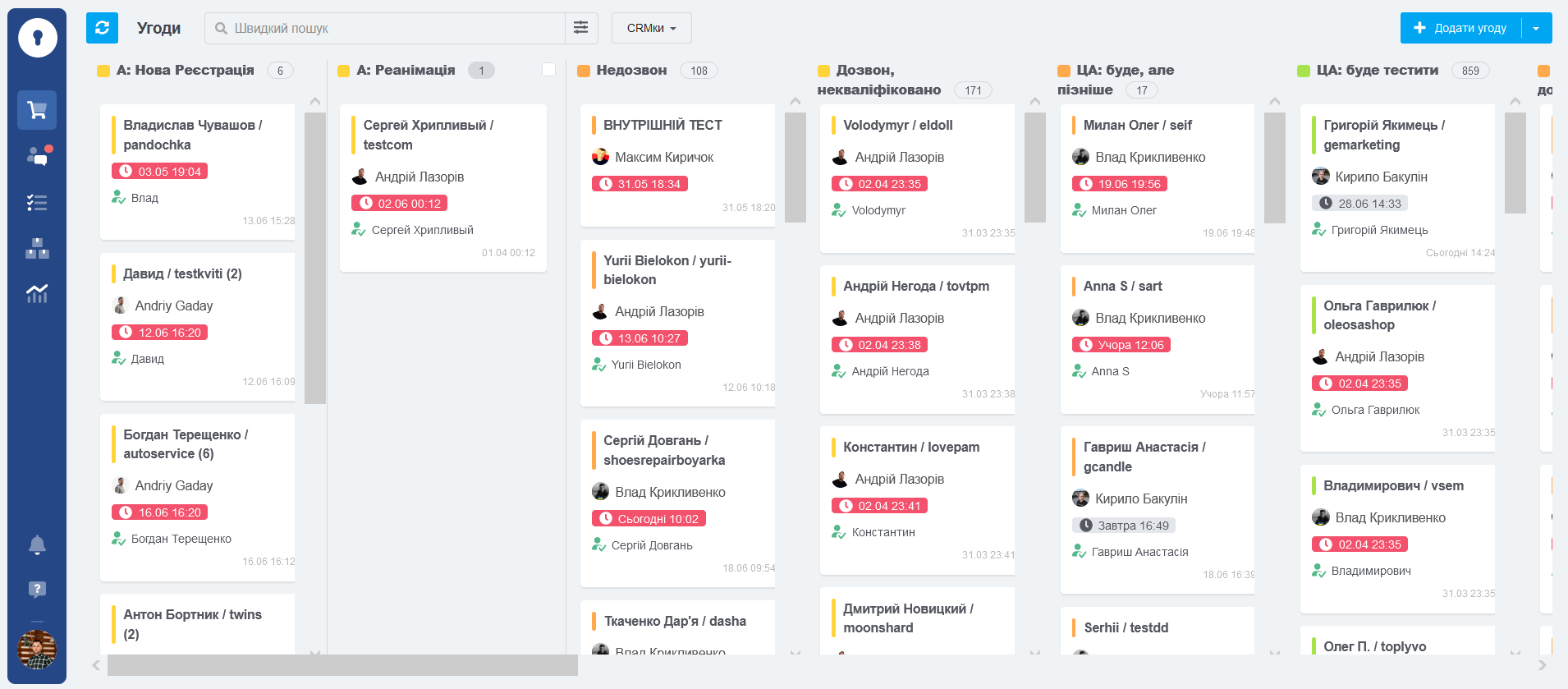The height and width of the screenshot is (689, 1568).
Task: Open the help question mark icon
Action: click(37, 589)
